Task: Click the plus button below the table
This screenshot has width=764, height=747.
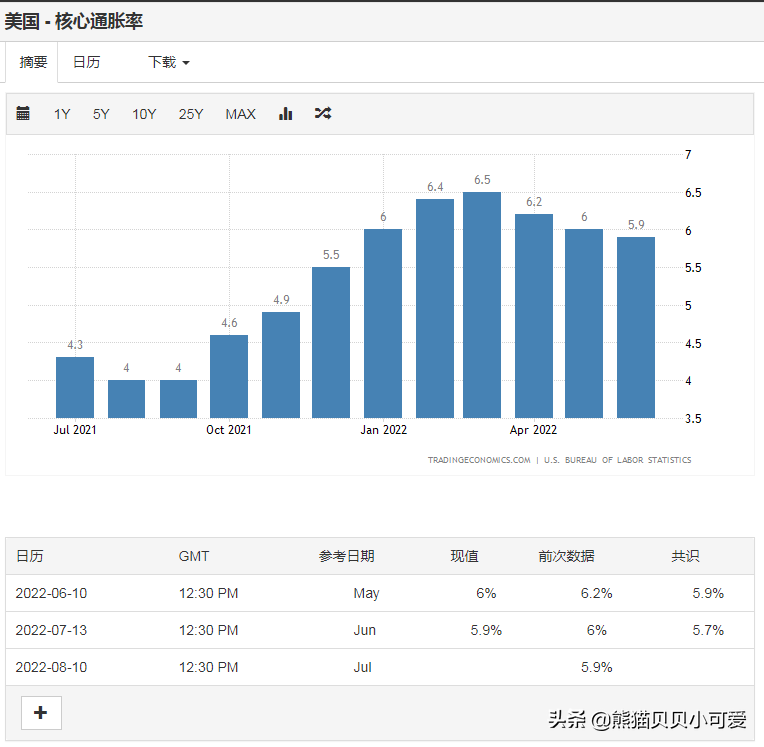Action: tap(41, 713)
